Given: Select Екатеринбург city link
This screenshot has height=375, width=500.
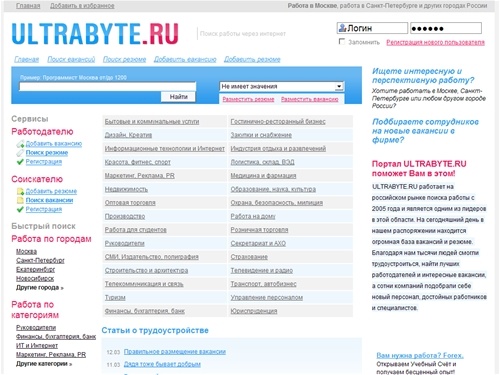Looking at the screenshot, I should (x=35, y=269).
